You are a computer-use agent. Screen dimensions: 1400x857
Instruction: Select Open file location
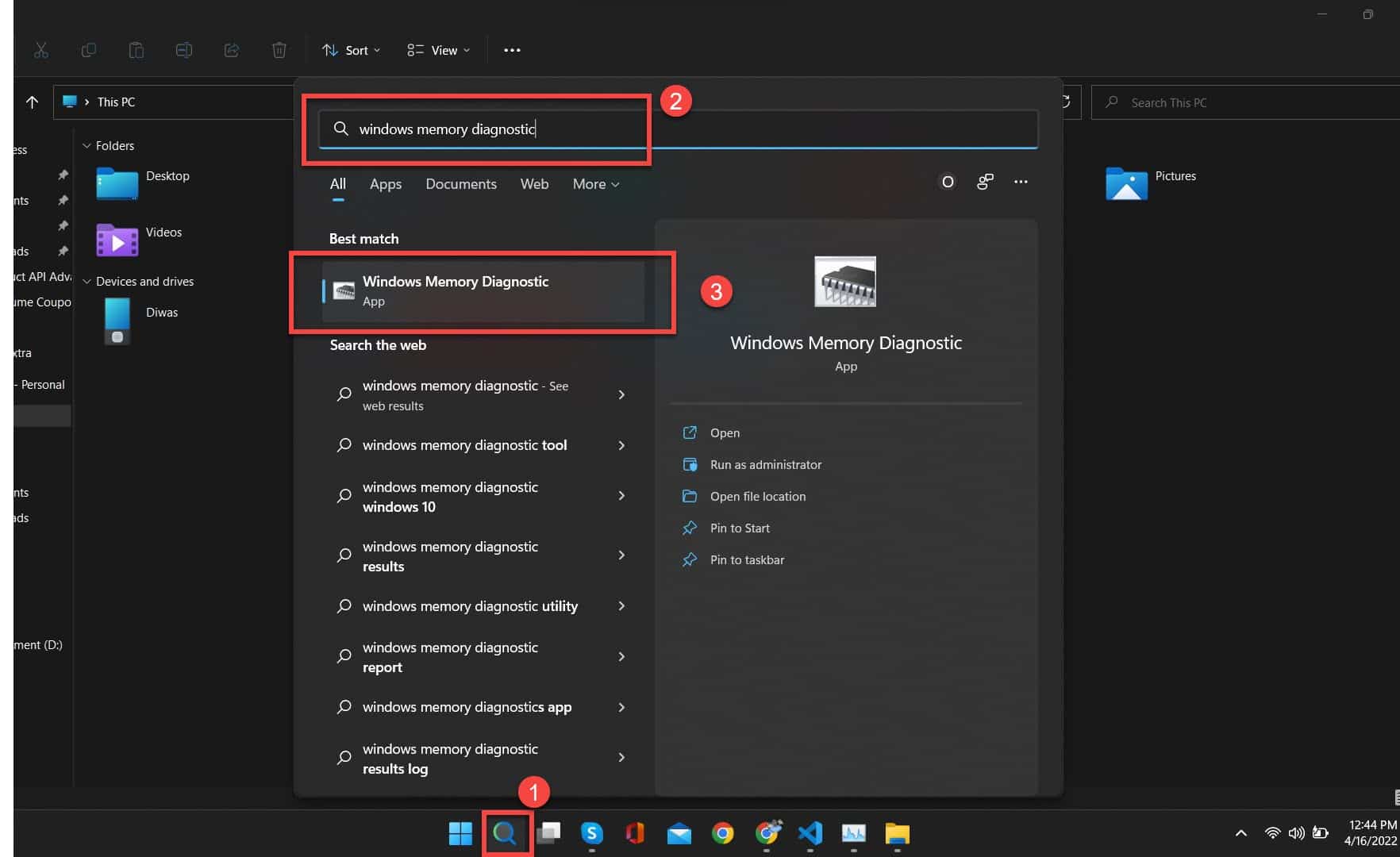pos(758,496)
